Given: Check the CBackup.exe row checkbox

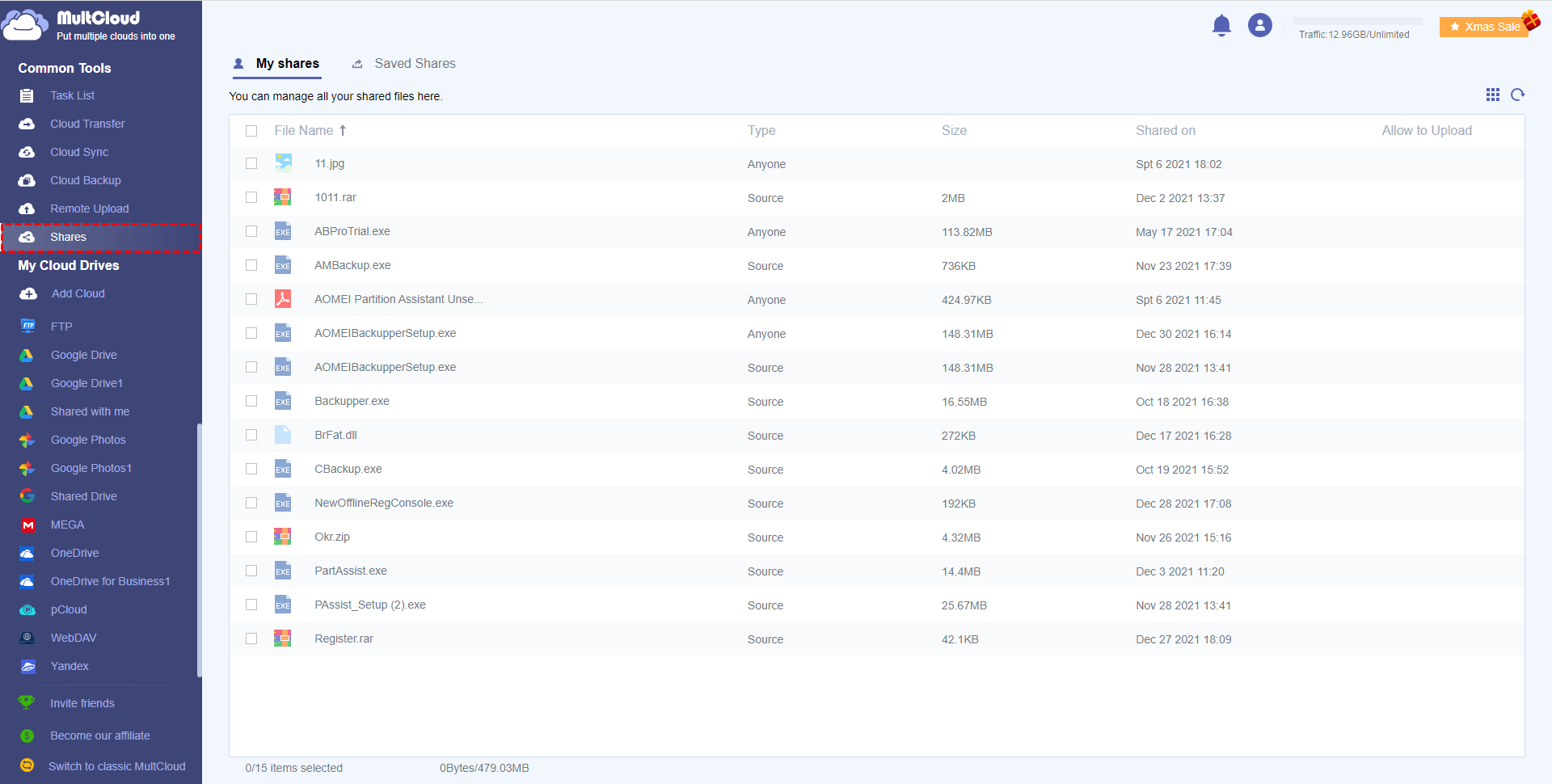Looking at the screenshot, I should pyautogui.click(x=251, y=469).
